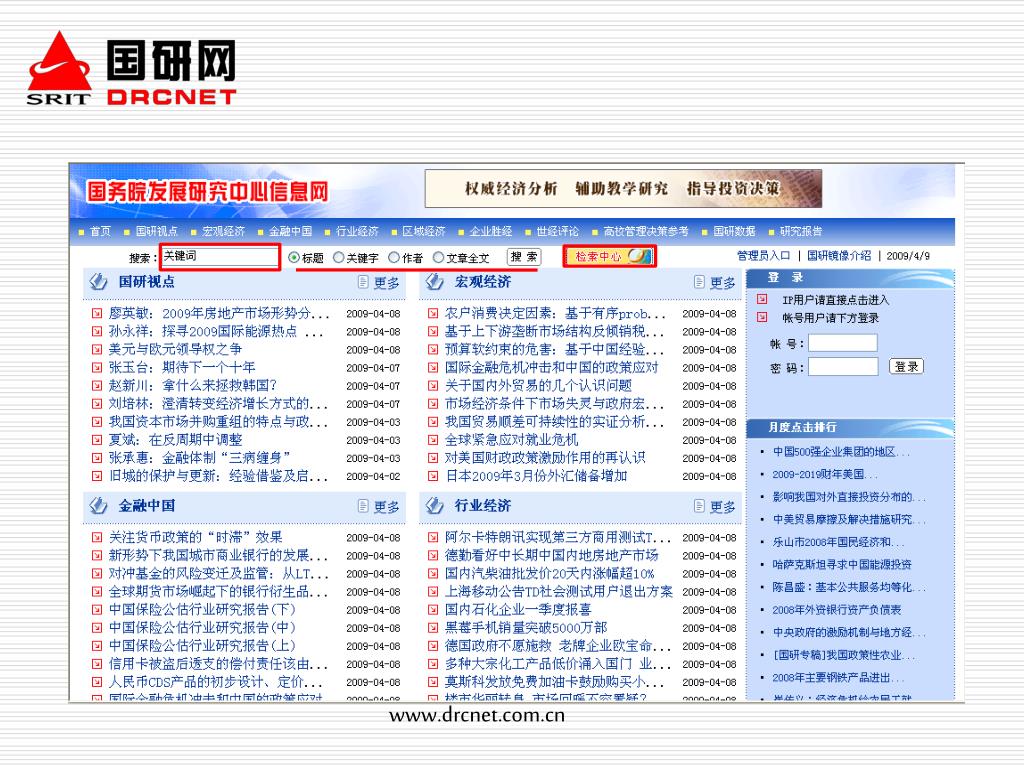Click IP用户请直接点击进入 link
Image resolution: width=1024 pixels, height=768 pixels.
(x=835, y=300)
